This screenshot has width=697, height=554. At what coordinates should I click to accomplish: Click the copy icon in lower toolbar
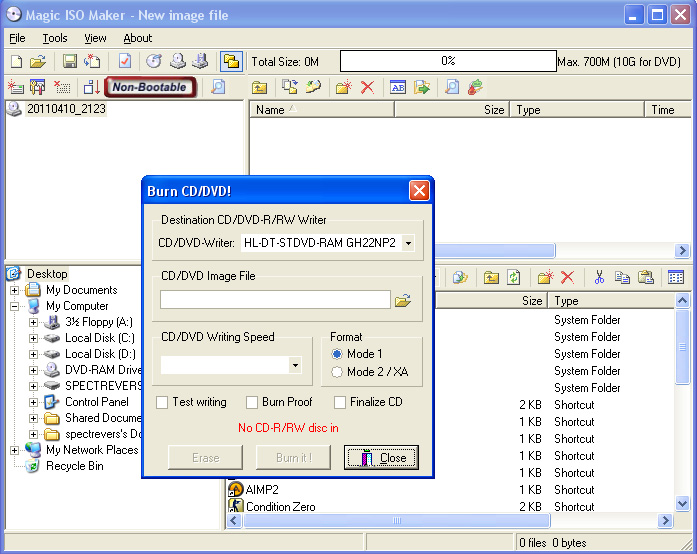pos(622,277)
